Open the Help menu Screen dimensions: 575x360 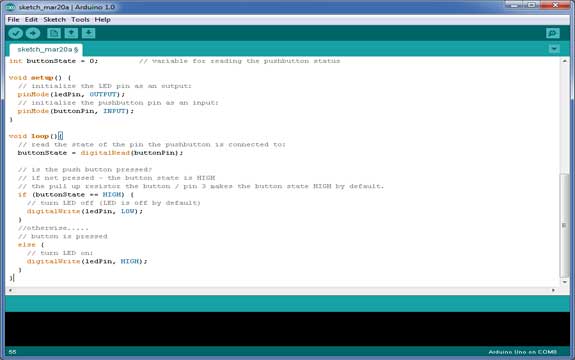click(102, 19)
